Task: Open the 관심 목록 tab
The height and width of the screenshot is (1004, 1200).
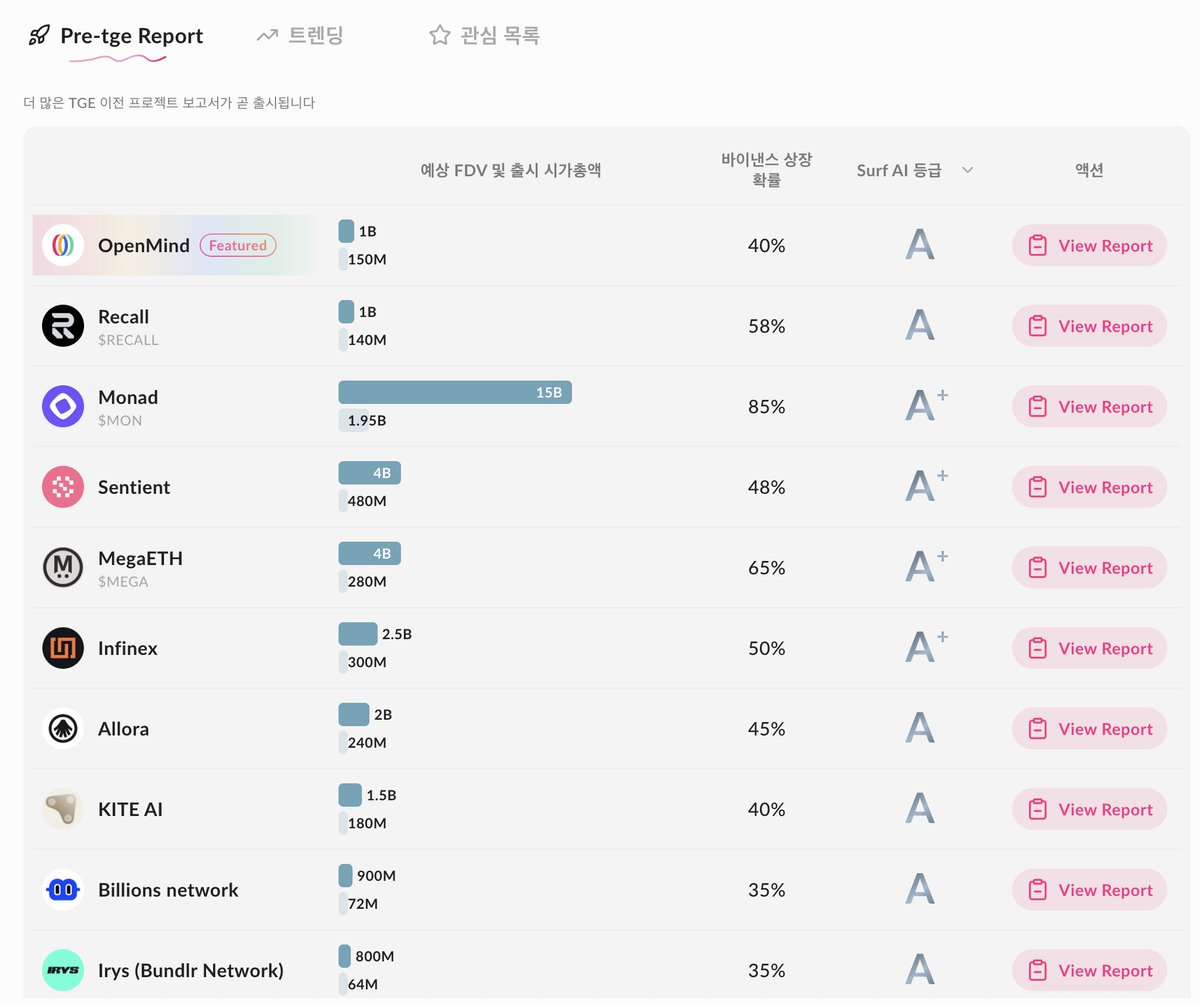Action: (485, 36)
